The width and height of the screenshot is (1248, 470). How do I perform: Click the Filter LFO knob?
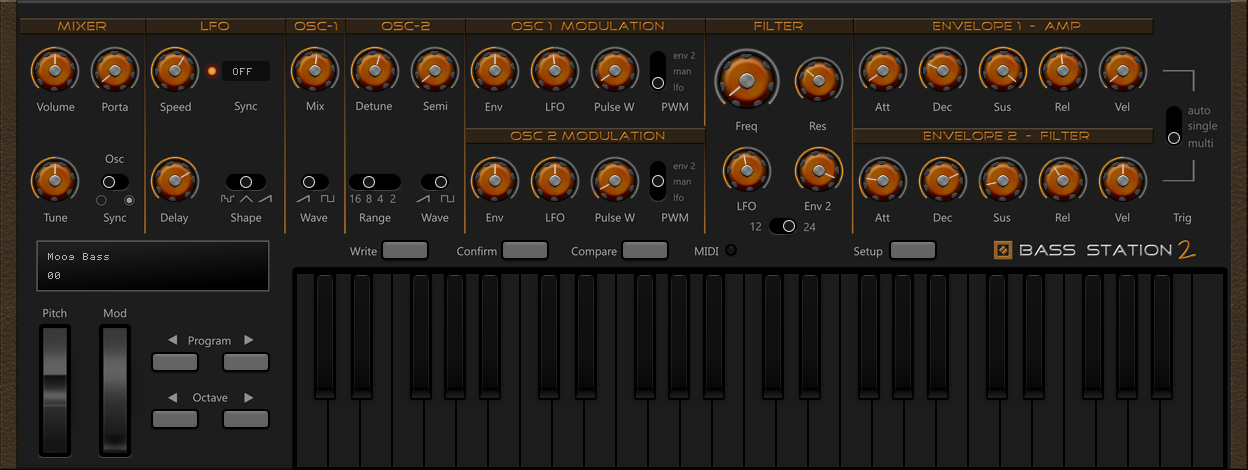coord(746,171)
